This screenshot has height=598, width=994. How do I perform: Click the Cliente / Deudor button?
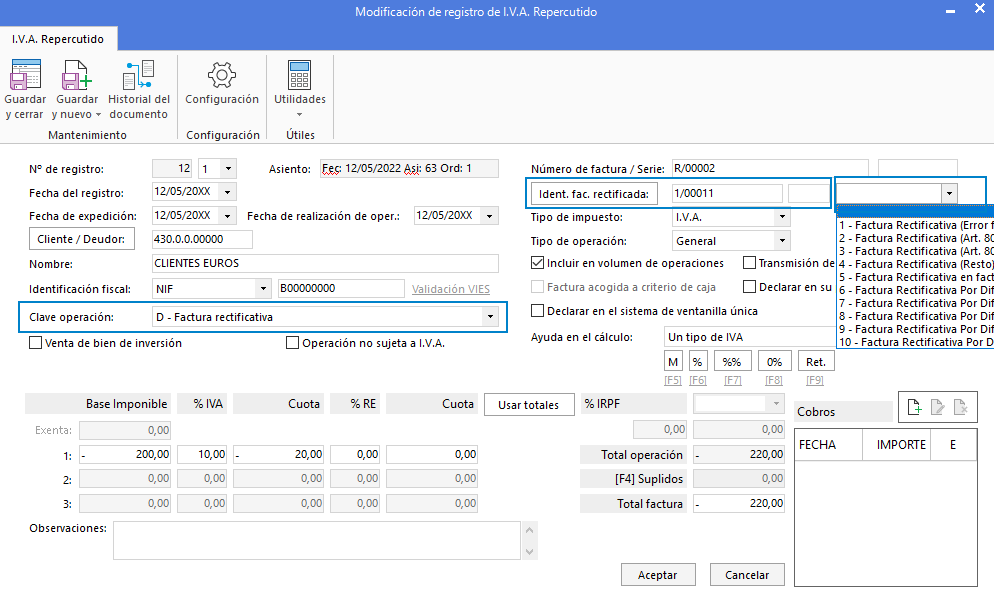pyautogui.click(x=82, y=239)
